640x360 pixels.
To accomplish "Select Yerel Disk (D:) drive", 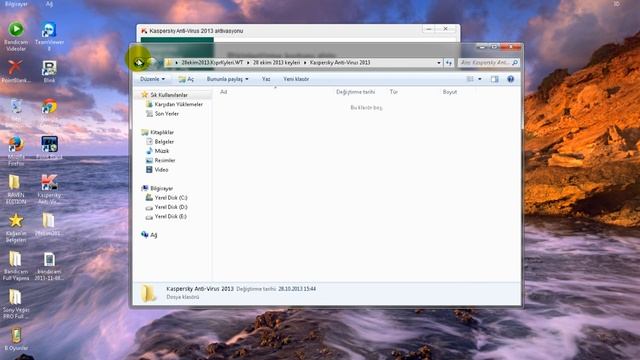I will click(167, 207).
